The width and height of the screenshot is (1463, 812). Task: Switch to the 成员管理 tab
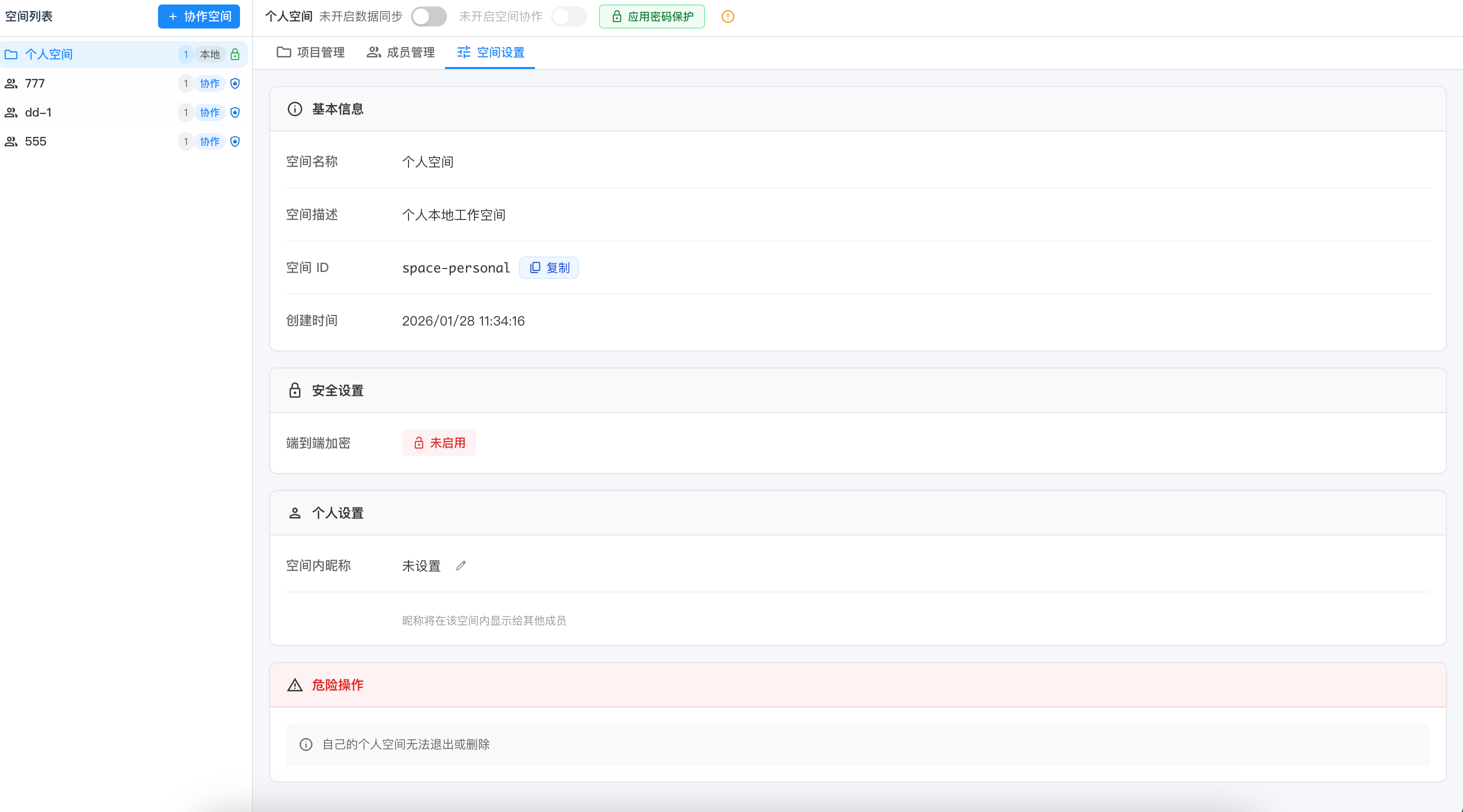(x=401, y=52)
